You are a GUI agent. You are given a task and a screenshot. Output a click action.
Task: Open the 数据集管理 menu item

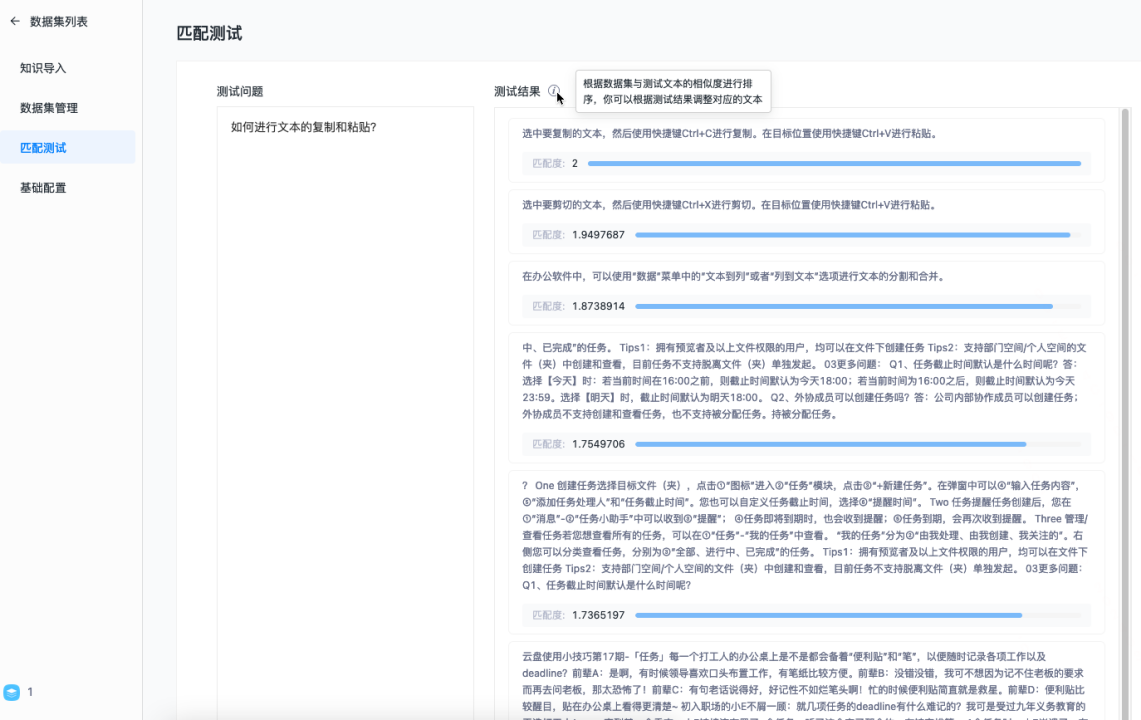click(49, 108)
